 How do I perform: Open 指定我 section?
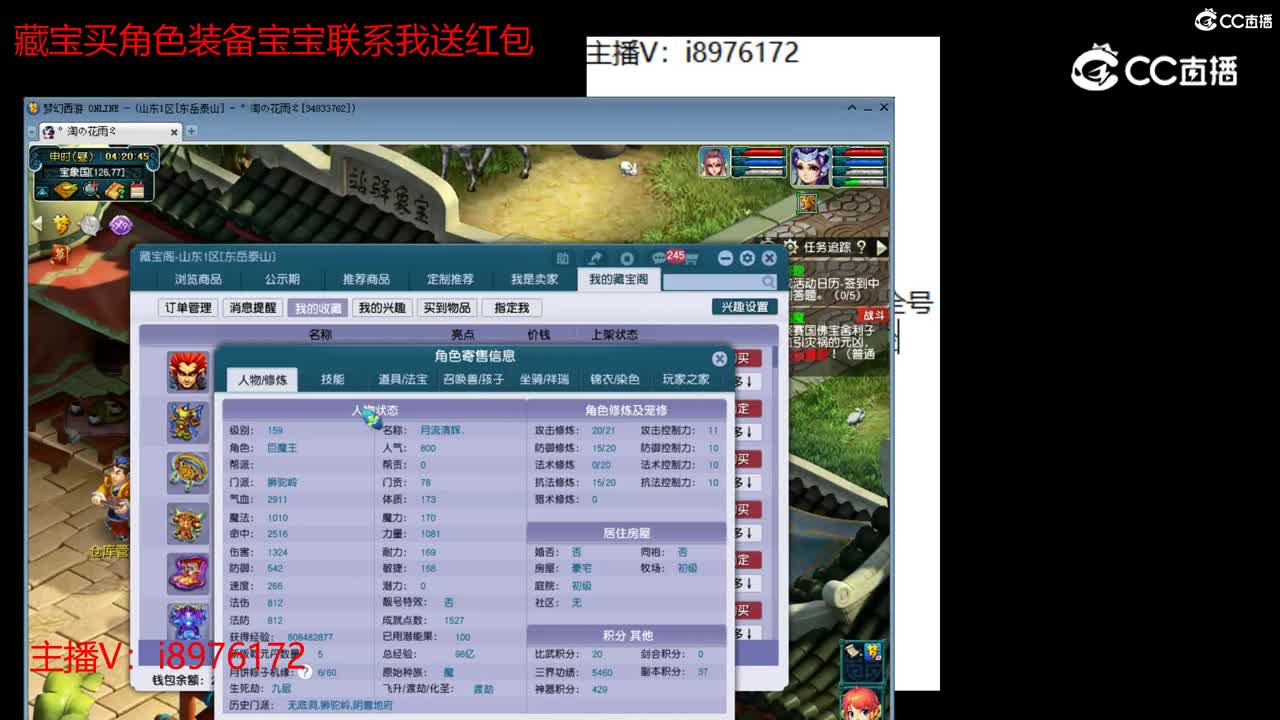click(x=510, y=308)
